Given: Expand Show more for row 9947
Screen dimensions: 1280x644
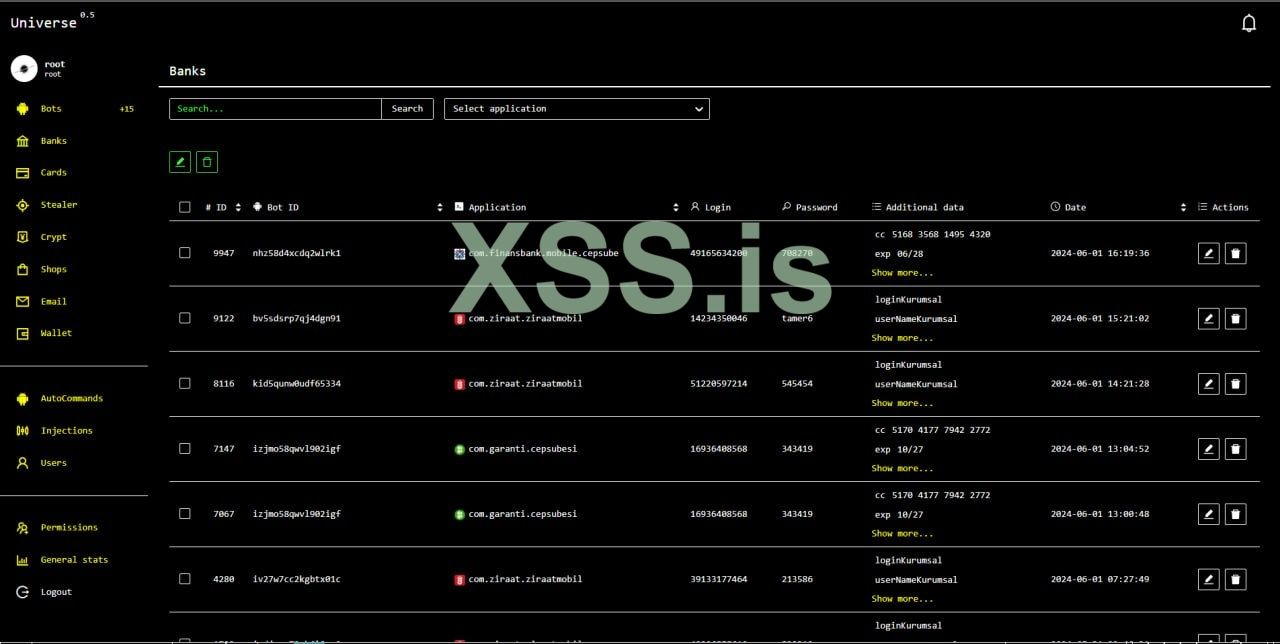Looking at the screenshot, I should 902,273.
